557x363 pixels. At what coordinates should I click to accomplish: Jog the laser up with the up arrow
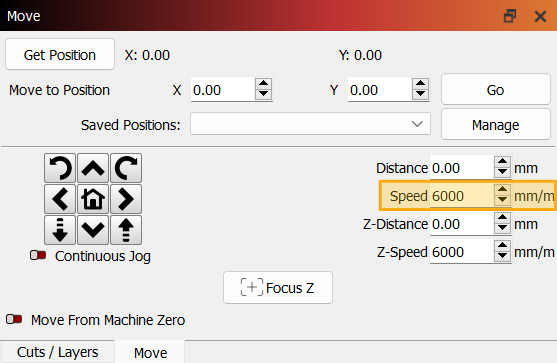pos(93,168)
